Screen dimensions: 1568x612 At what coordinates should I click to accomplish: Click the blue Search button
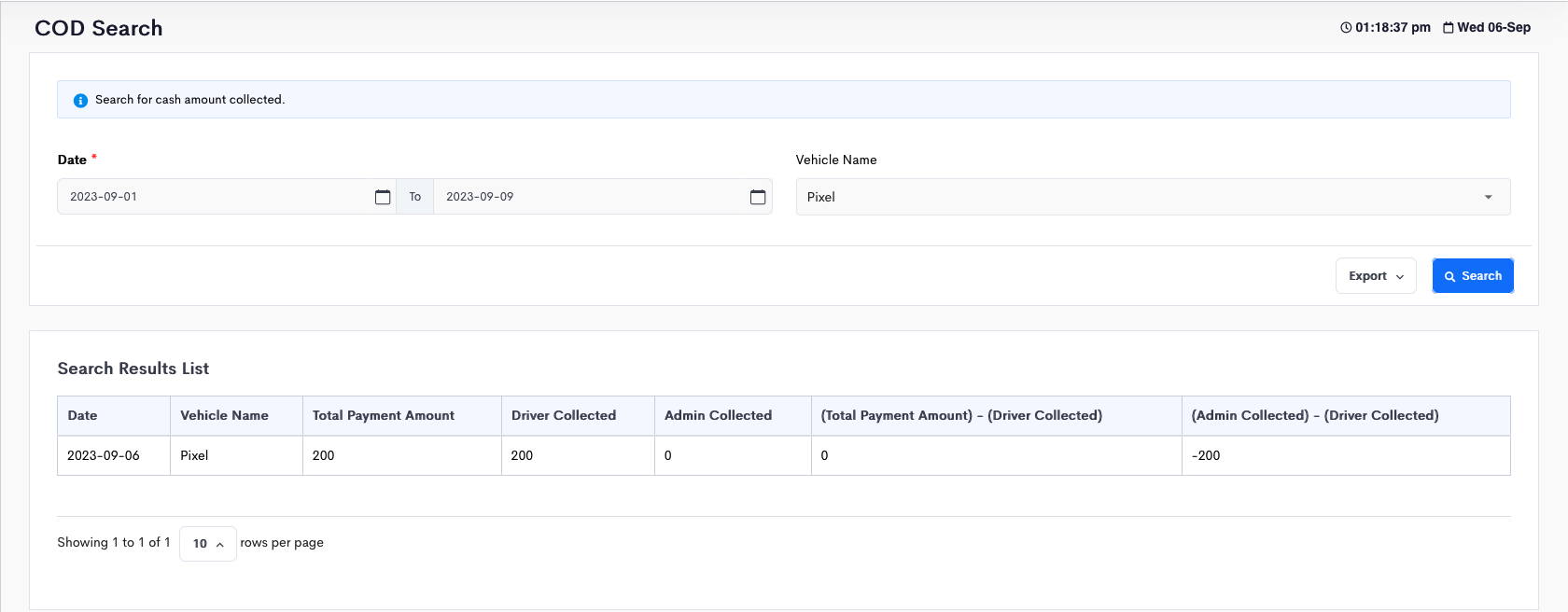pyautogui.click(x=1473, y=276)
